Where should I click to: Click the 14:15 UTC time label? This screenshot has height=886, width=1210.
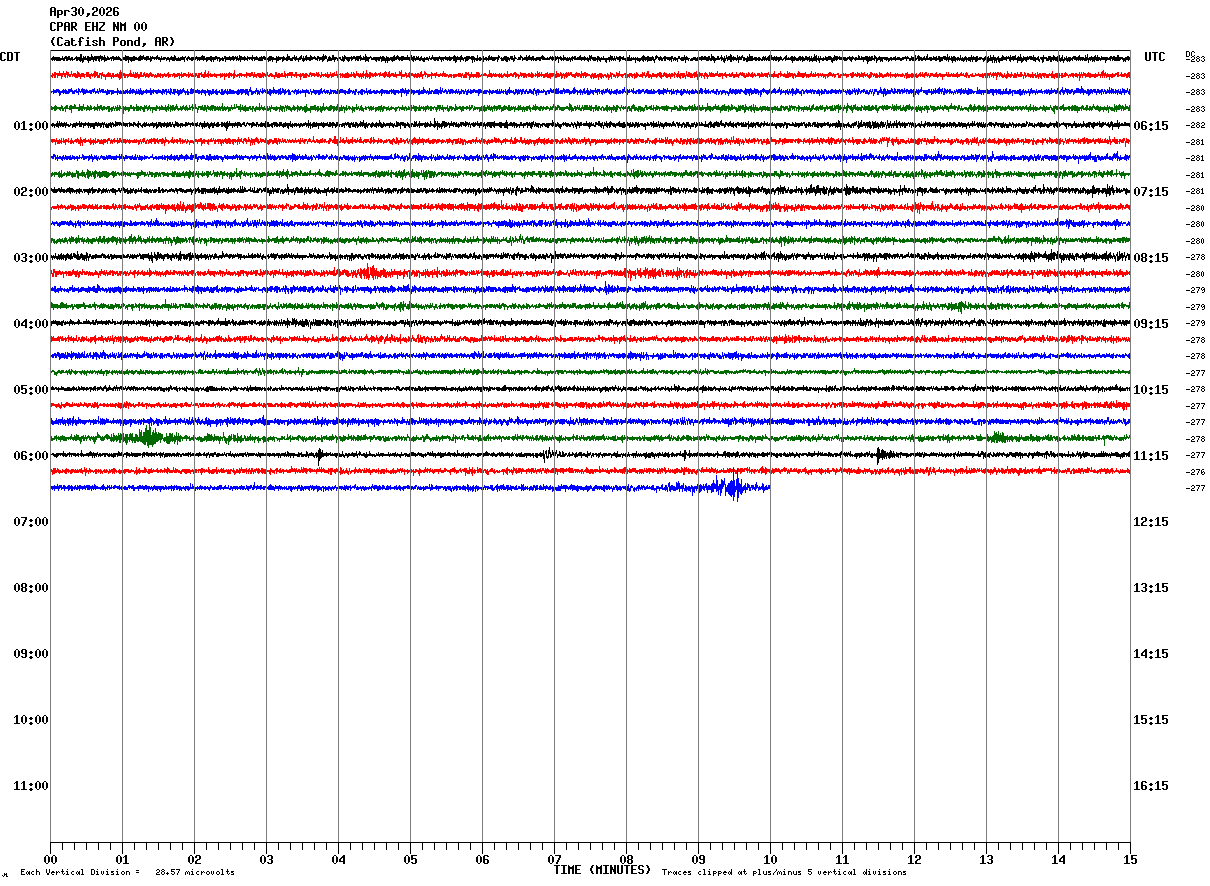click(1151, 653)
